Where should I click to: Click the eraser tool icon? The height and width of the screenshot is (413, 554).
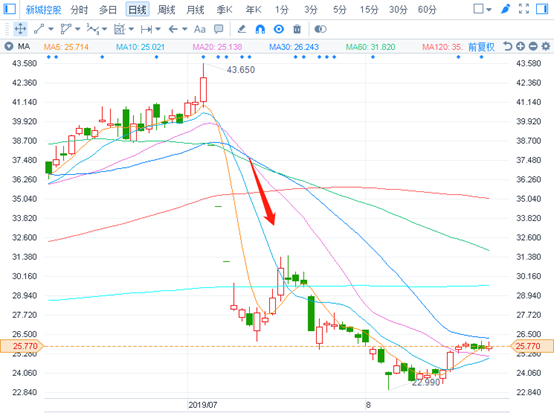[242, 29]
